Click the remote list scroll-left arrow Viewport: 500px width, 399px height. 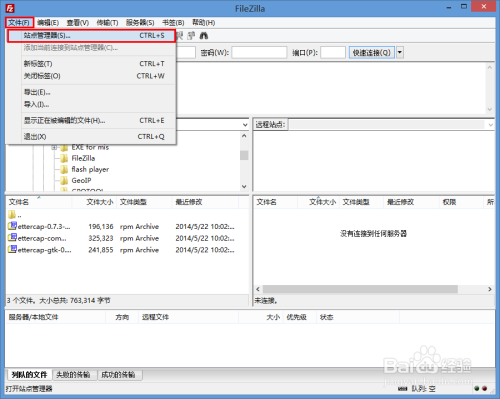[258, 289]
